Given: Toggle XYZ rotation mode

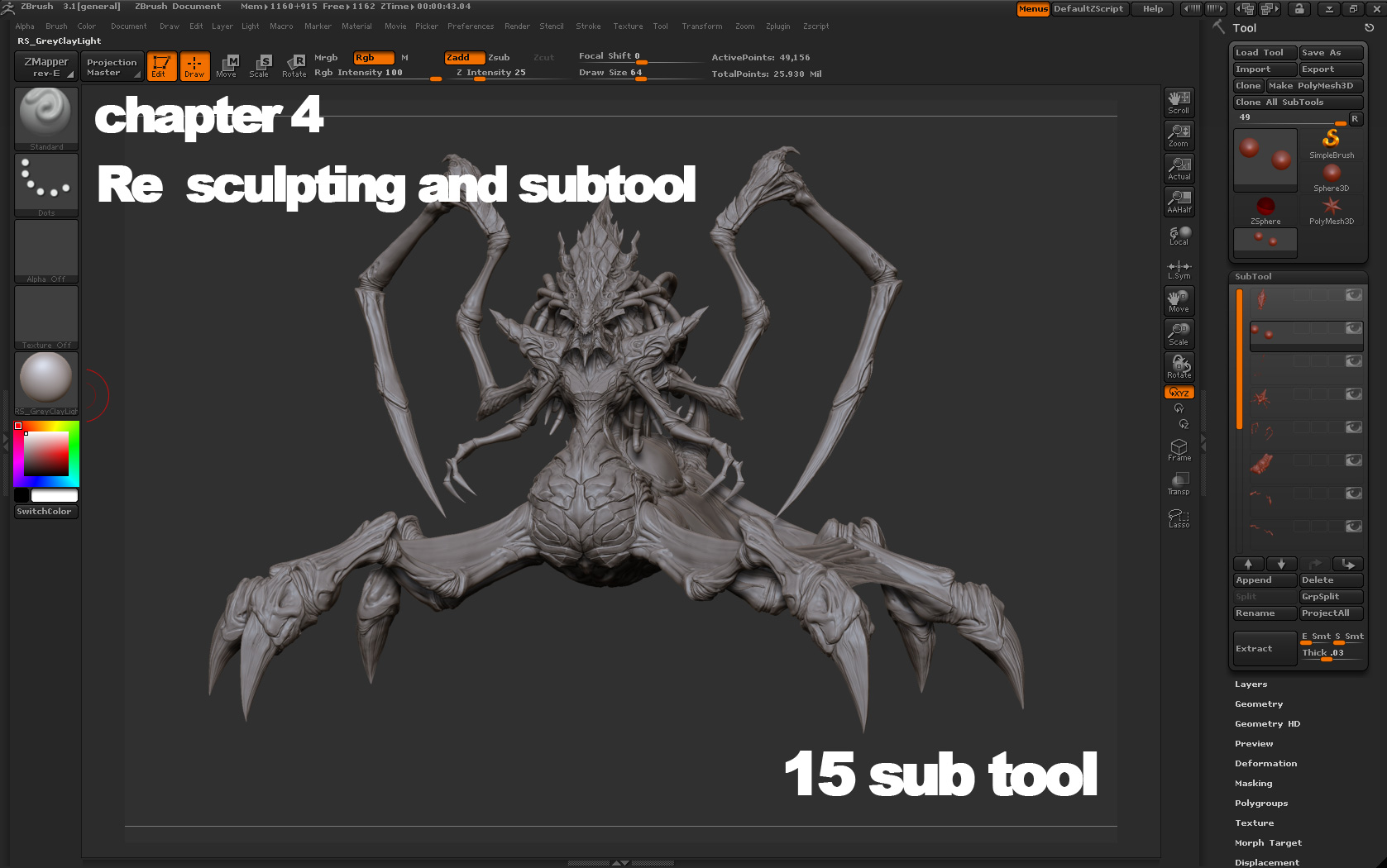Looking at the screenshot, I should pos(1179,393).
